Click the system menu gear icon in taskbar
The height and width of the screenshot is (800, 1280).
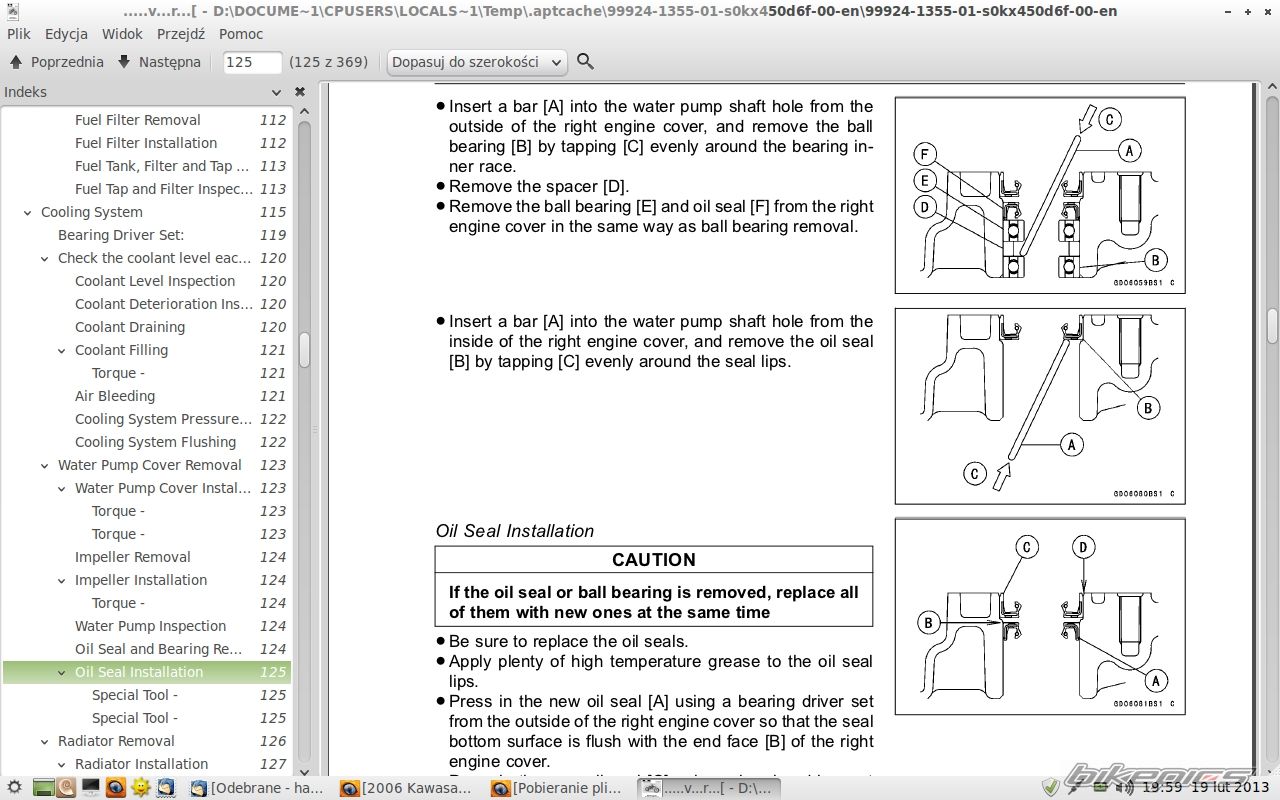pyautogui.click(x=14, y=788)
